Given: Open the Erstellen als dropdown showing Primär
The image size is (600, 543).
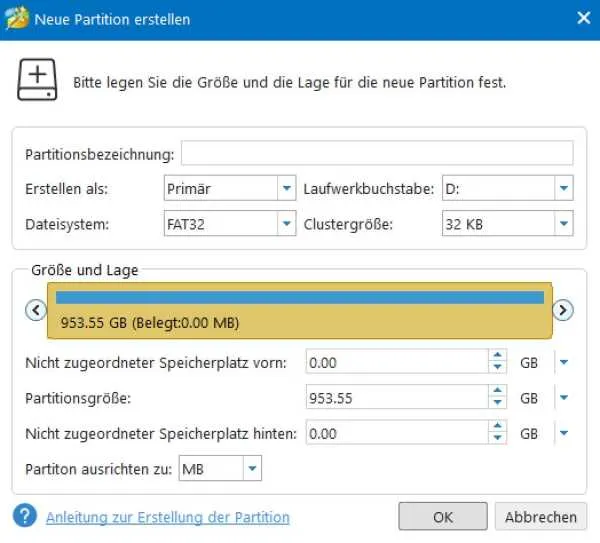Looking at the screenshot, I should pyautogui.click(x=287, y=188).
